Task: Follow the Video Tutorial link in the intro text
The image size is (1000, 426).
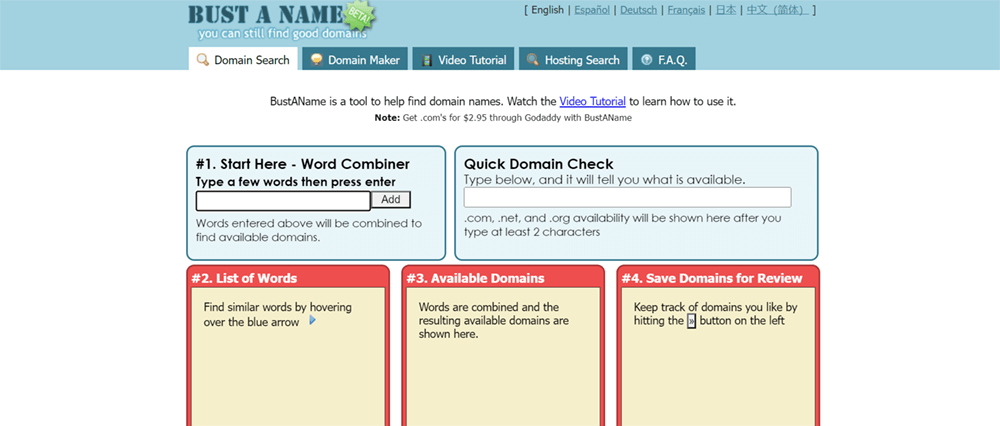Action: [x=592, y=101]
